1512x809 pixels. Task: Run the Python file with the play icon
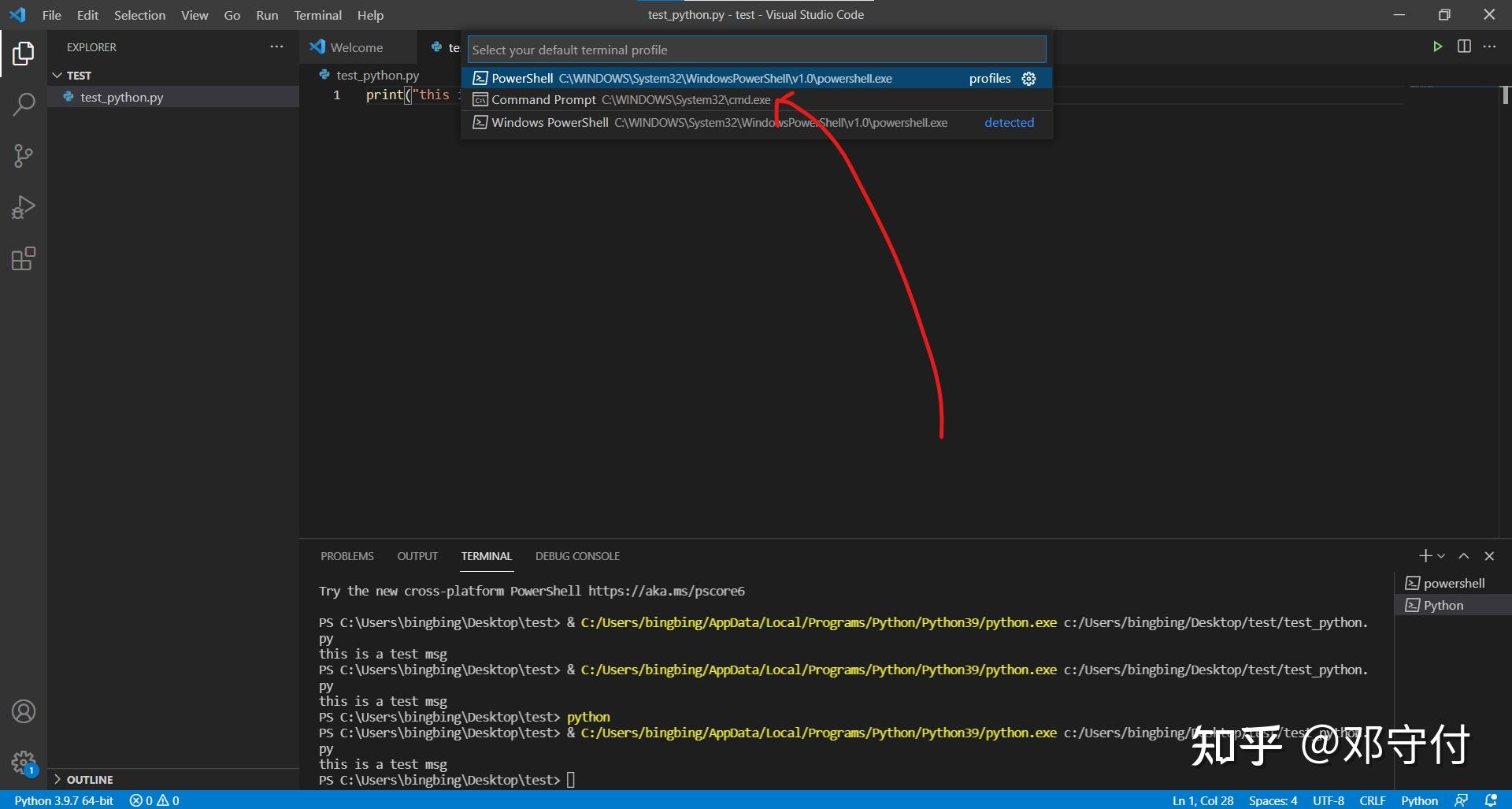coord(1437,46)
